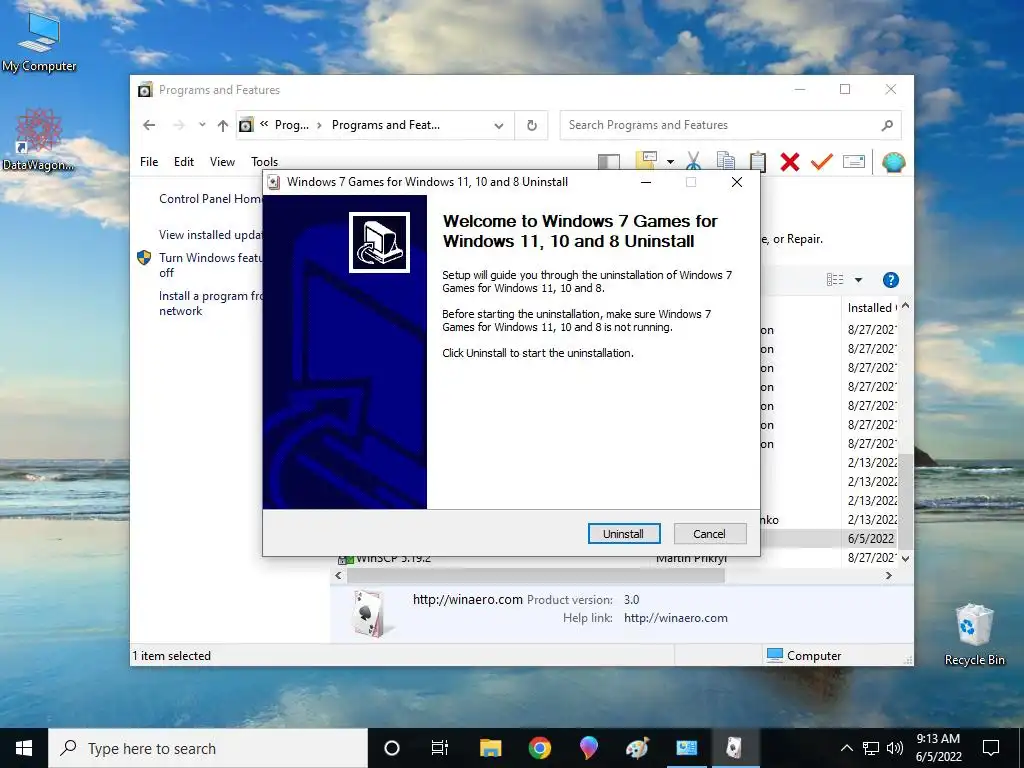Click the Cut scissors toolbar icon
1024x768 pixels.
point(694,161)
